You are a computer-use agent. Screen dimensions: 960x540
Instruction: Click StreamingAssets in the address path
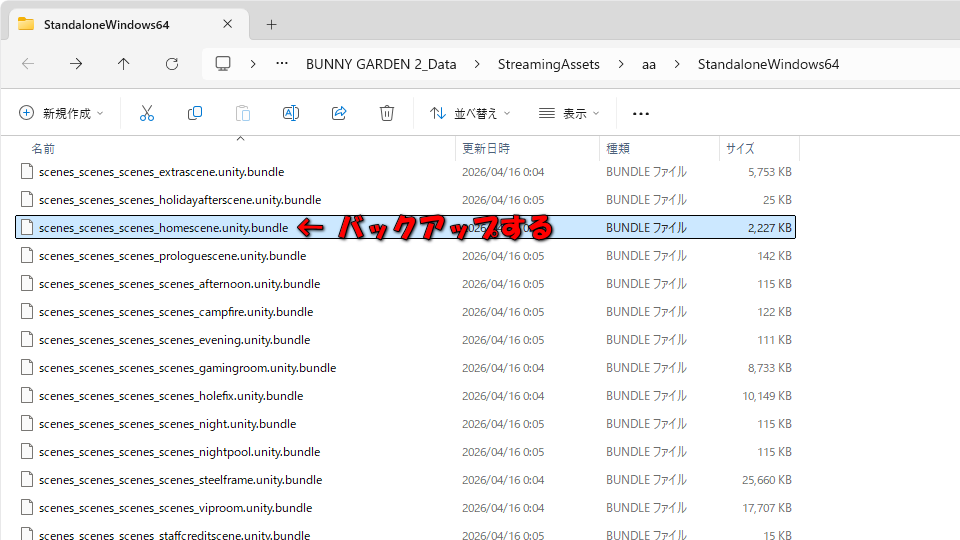point(548,64)
